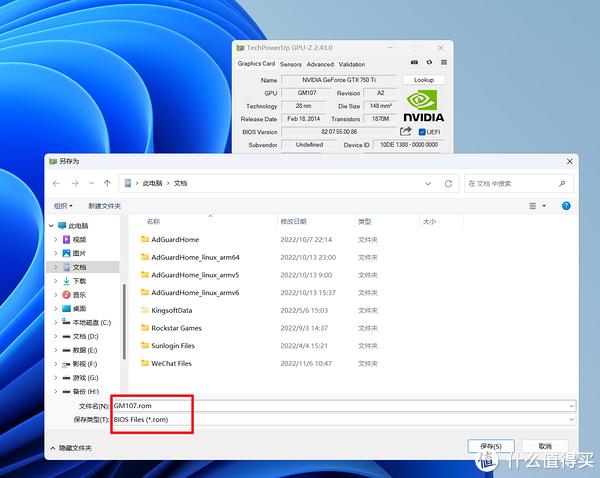Select the Rockstar Games folder

pyautogui.click(x=176, y=328)
